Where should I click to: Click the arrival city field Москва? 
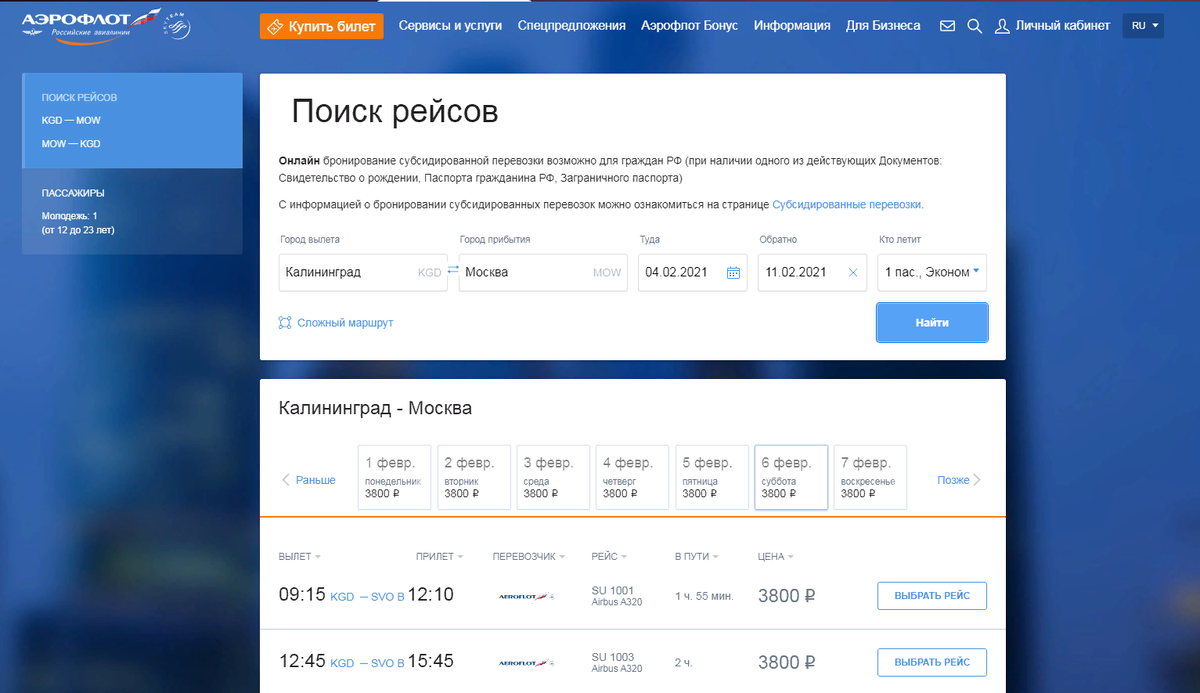[543, 272]
